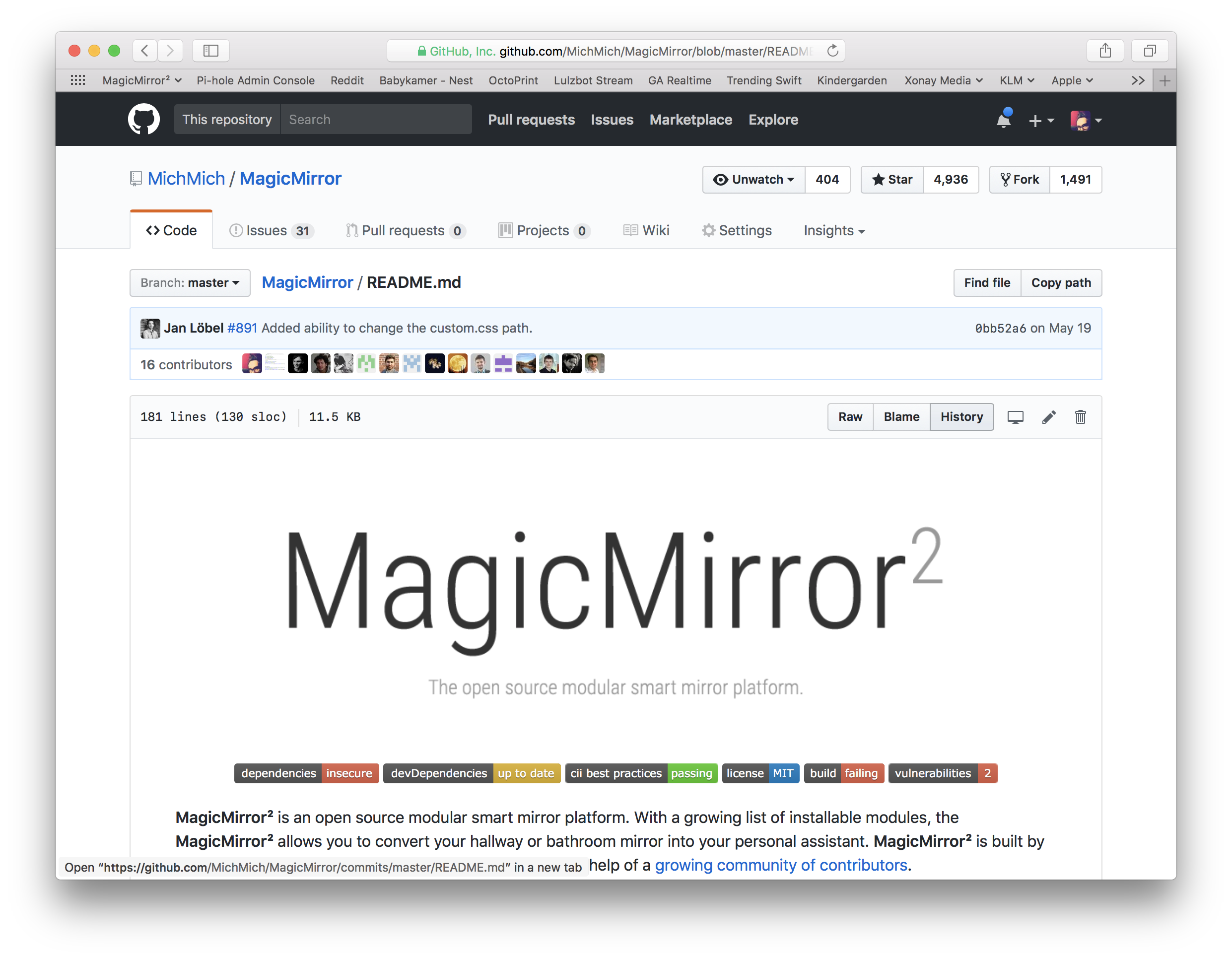Focus the repository Search field
The width and height of the screenshot is (1232, 959).
point(375,120)
